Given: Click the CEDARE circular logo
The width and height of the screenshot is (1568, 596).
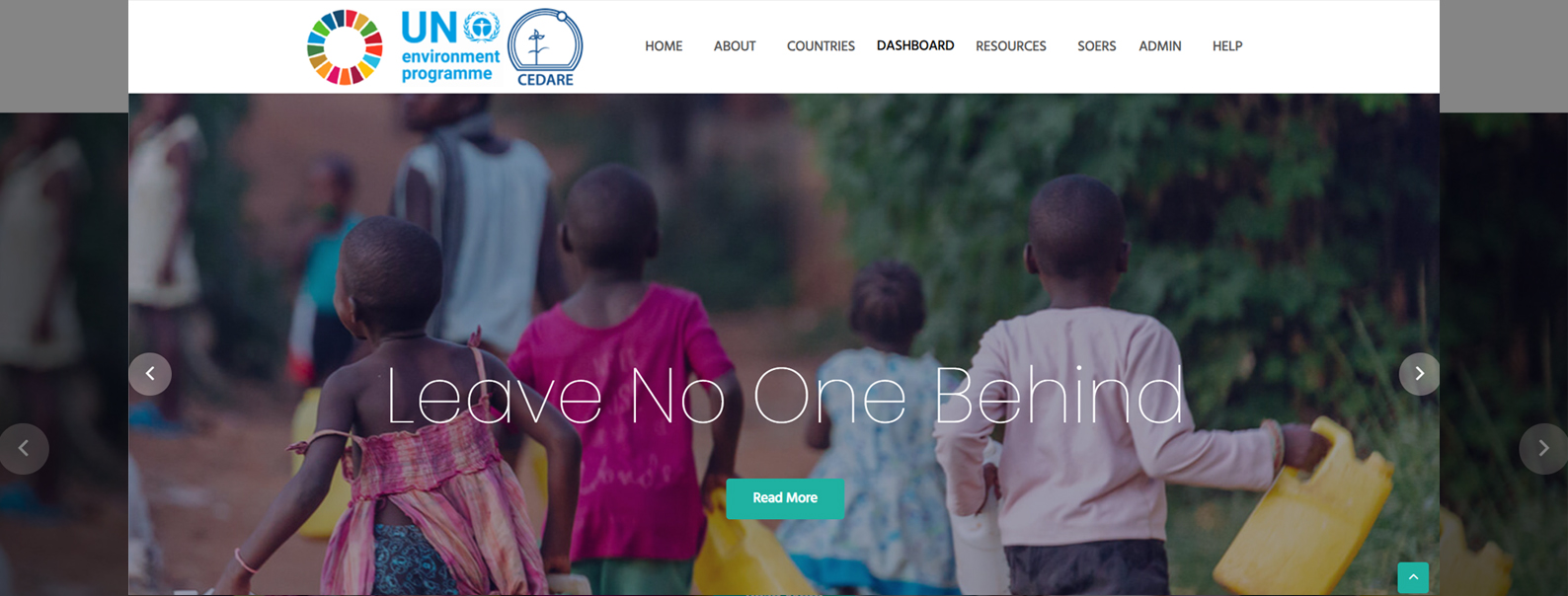Looking at the screenshot, I should click(x=545, y=47).
